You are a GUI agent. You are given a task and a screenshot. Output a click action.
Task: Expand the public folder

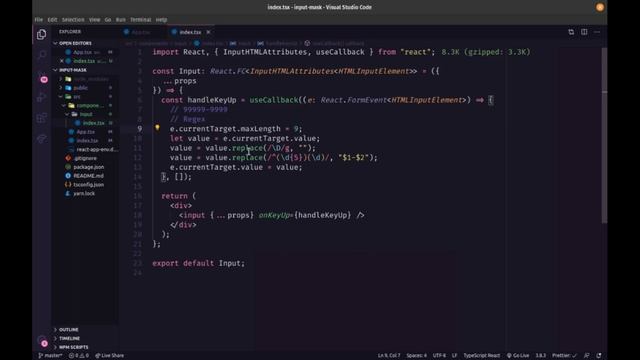click(x=80, y=88)
